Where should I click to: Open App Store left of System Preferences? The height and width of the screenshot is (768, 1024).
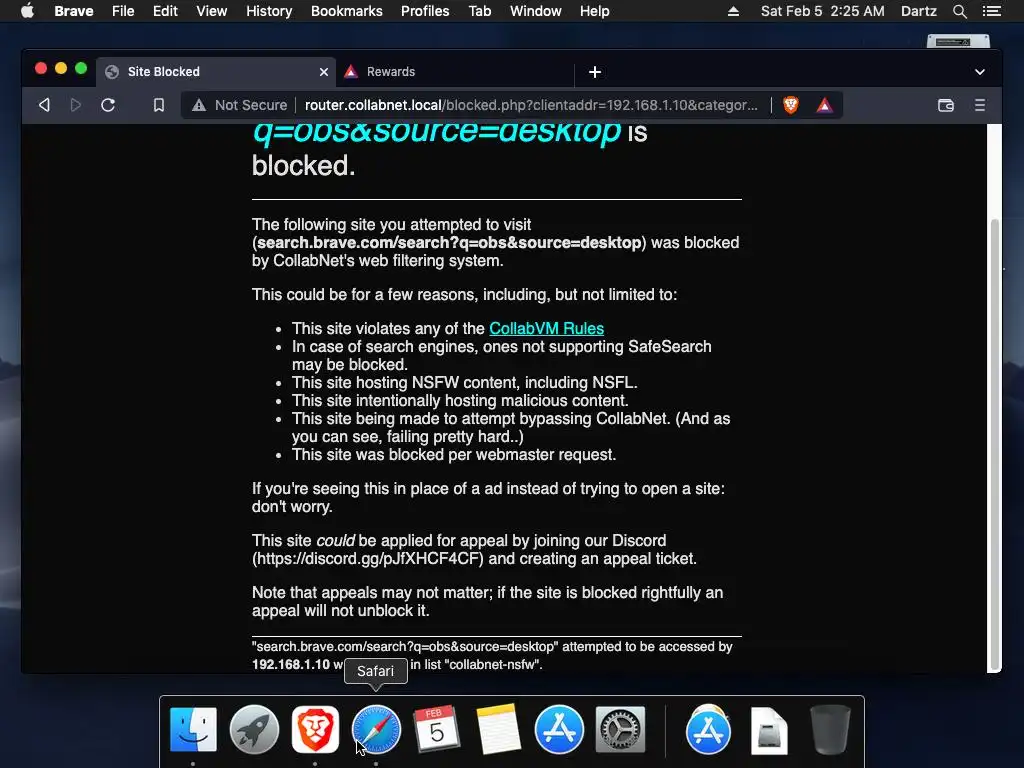coord(559,729)
